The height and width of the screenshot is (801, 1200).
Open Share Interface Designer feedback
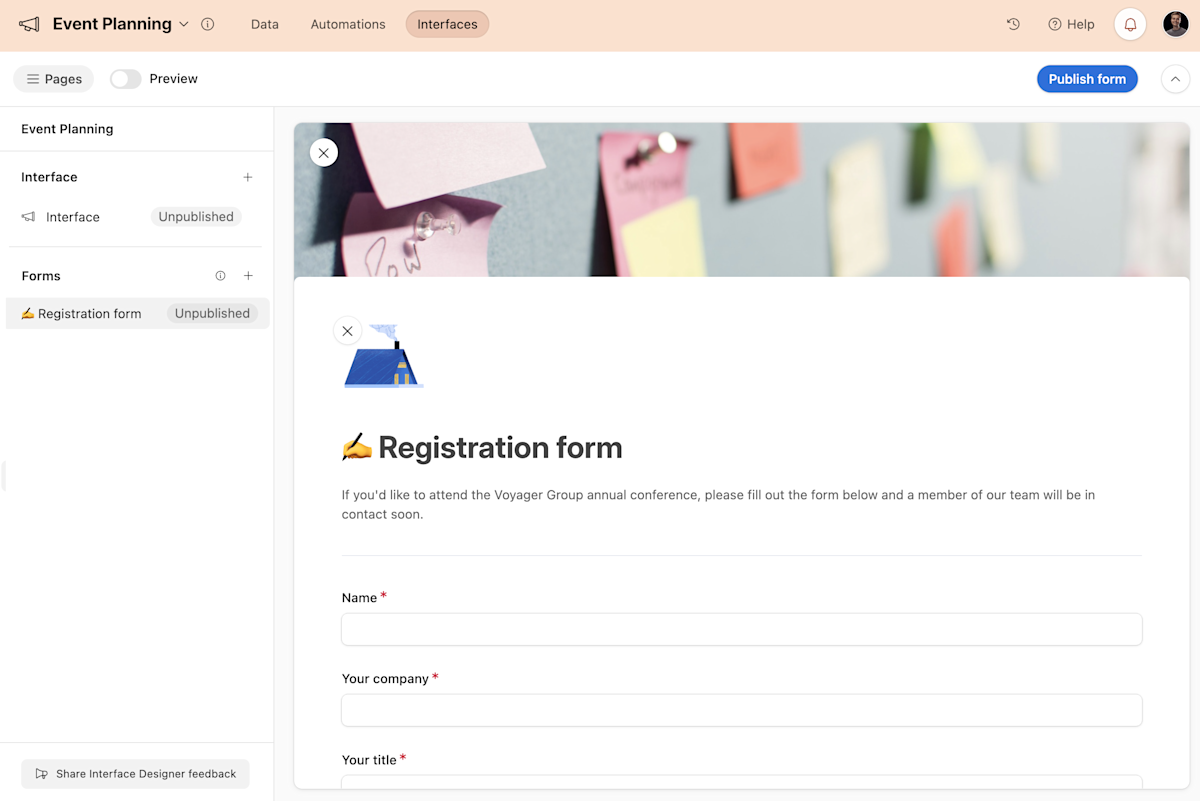click(135, 773)
